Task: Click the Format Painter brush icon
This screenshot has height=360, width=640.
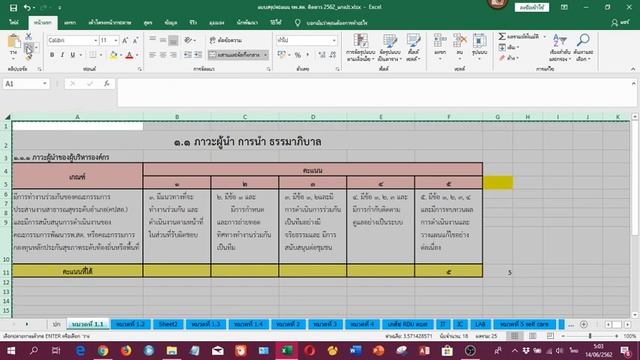Action: [29, 58]
